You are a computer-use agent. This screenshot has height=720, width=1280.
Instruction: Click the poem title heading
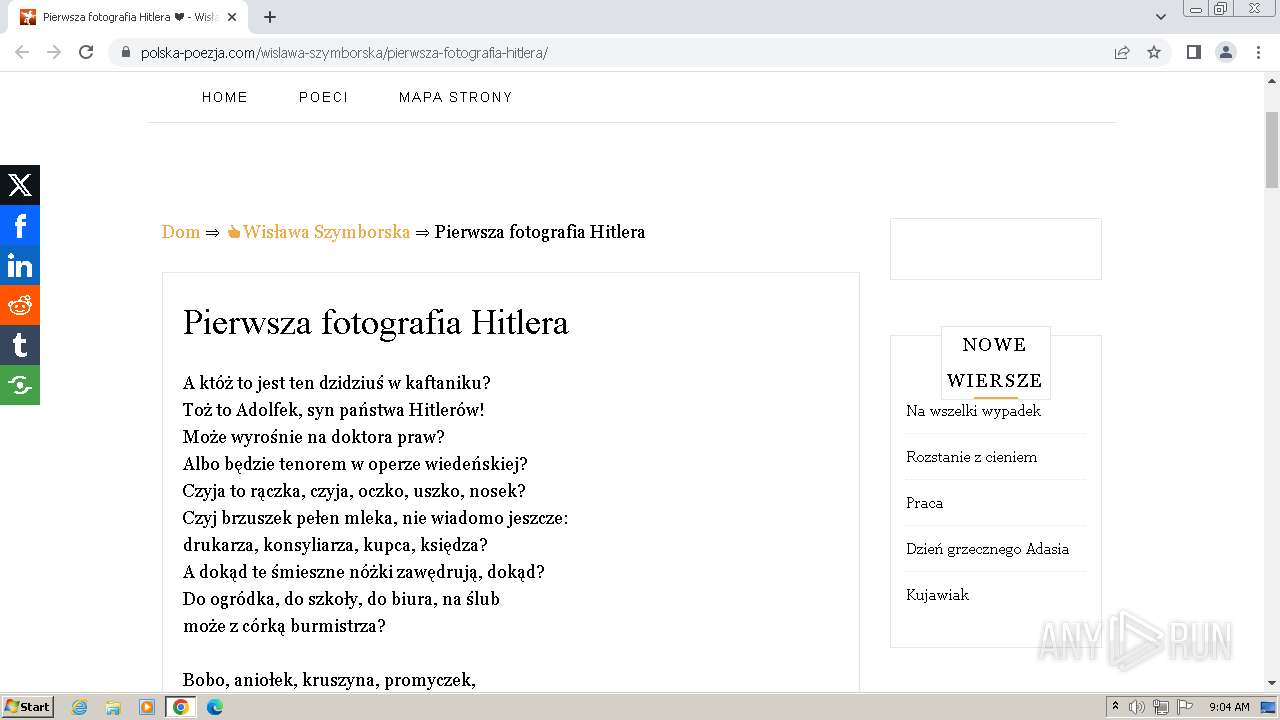tap(375, 323)
